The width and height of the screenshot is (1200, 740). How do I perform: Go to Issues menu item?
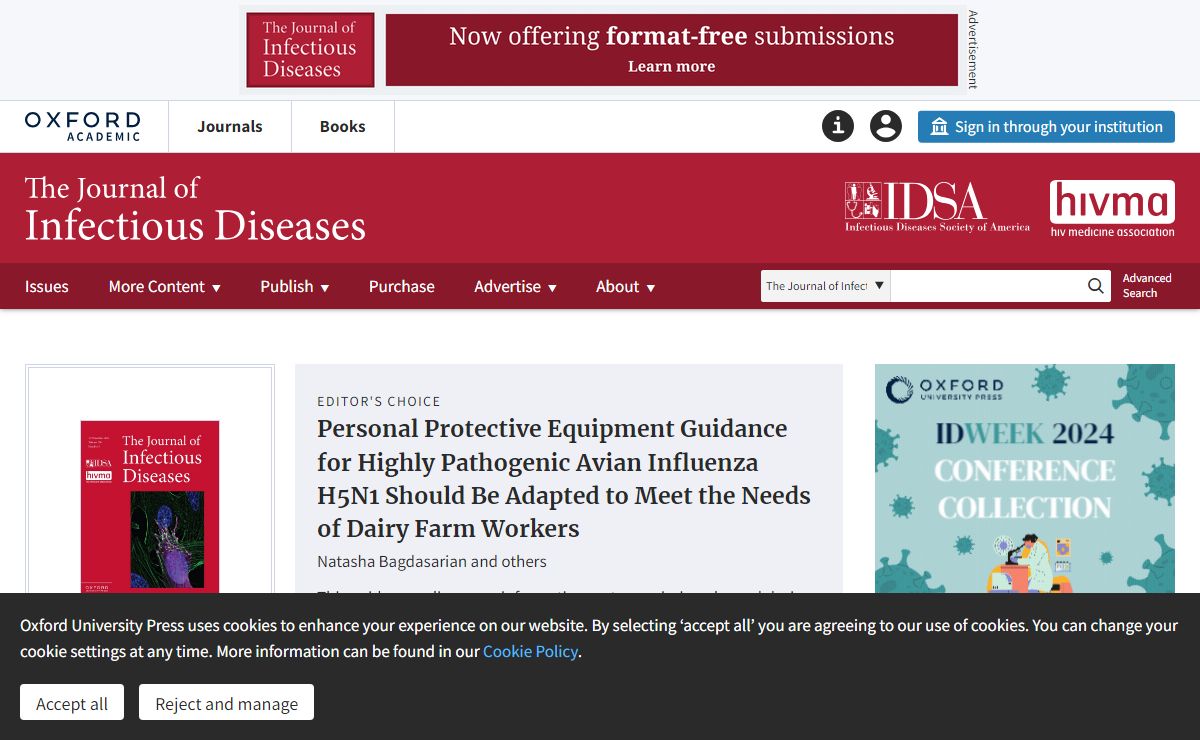(47, 286)
